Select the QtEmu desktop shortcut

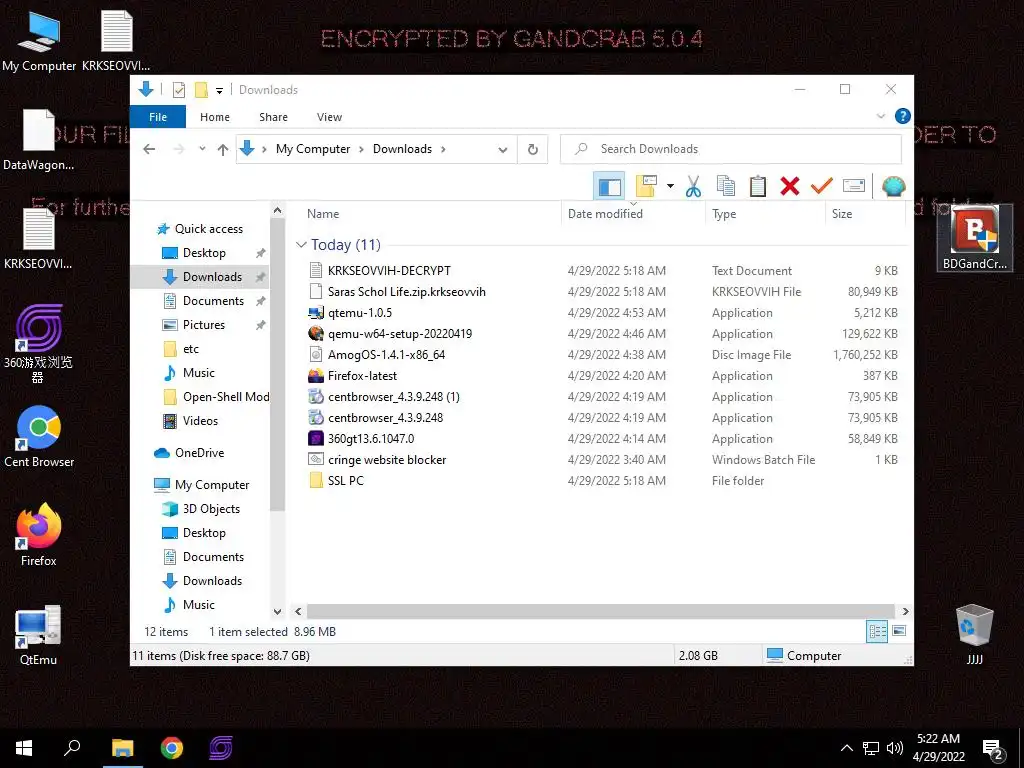(x=38, y=635)
